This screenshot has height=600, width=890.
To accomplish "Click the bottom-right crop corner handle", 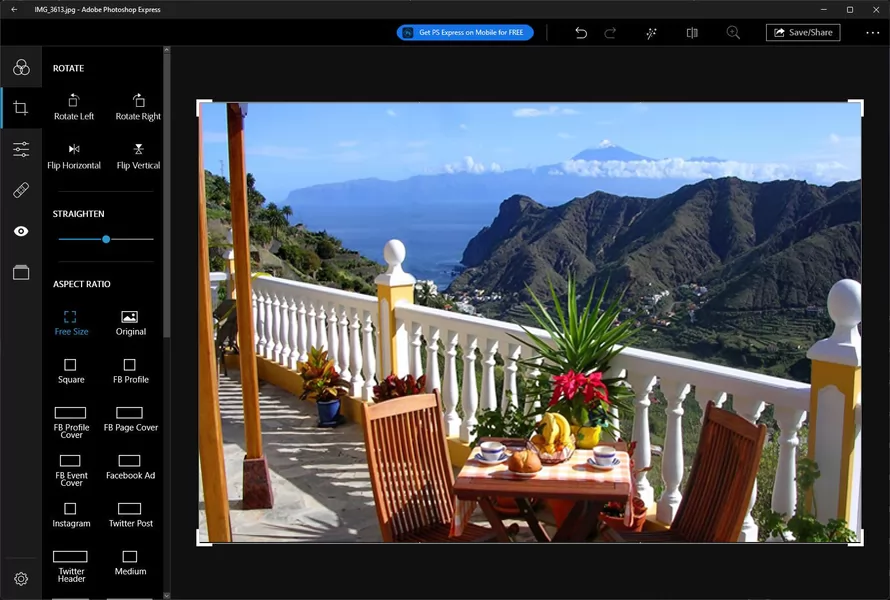I will pos(856,538).
